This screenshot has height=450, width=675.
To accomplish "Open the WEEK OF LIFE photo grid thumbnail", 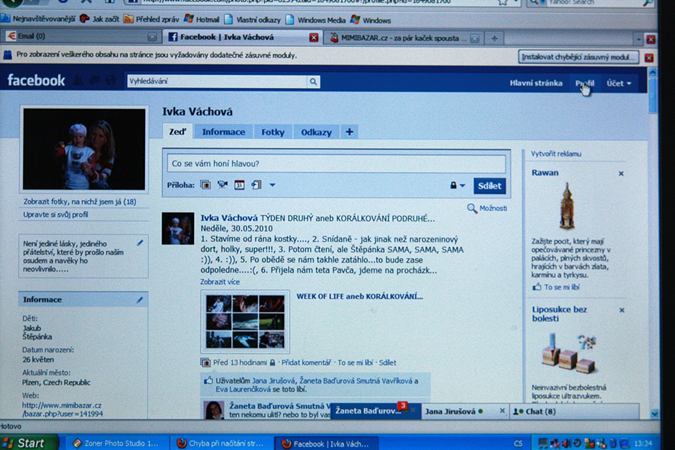I will (245, 321).
